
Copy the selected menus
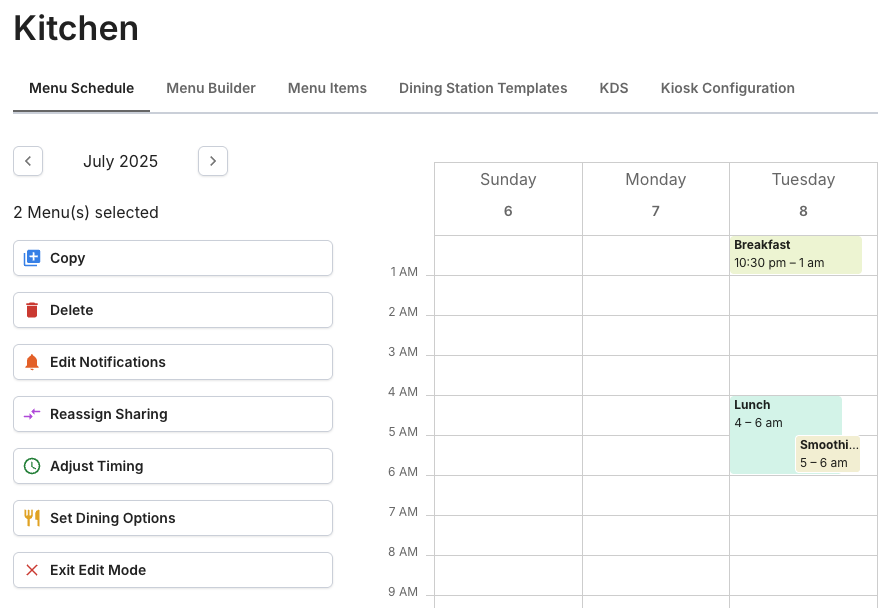click(173, 258)
